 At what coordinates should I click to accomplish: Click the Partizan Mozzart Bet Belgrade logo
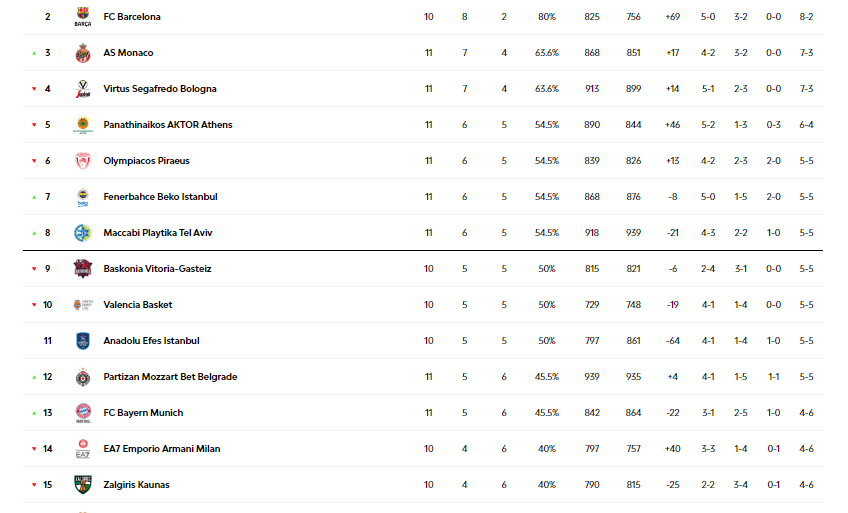pos(83,377)
